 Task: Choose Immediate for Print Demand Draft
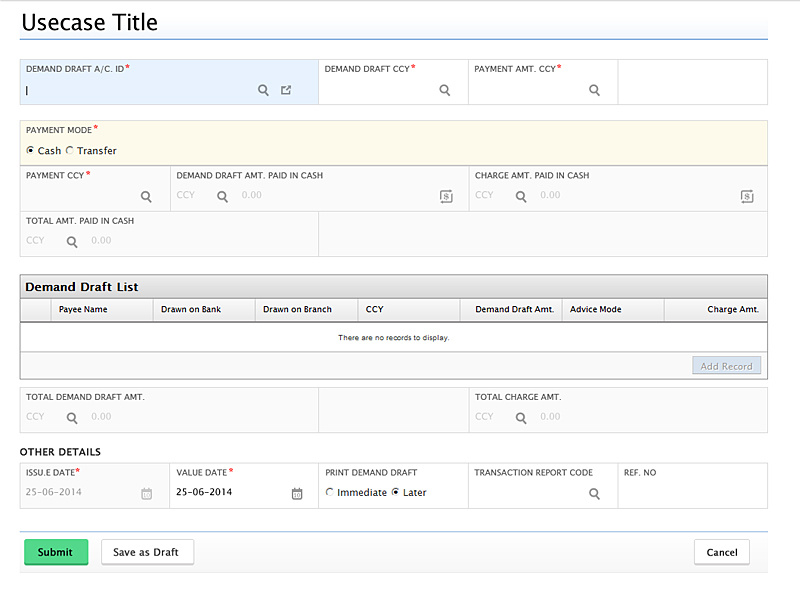tap(331, 493)
